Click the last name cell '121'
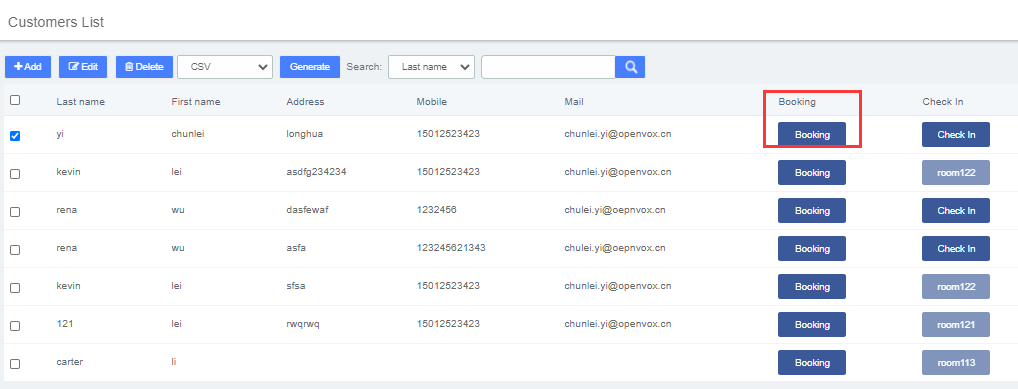This screenshot has height=389, width=1018. tap(64, 324)
